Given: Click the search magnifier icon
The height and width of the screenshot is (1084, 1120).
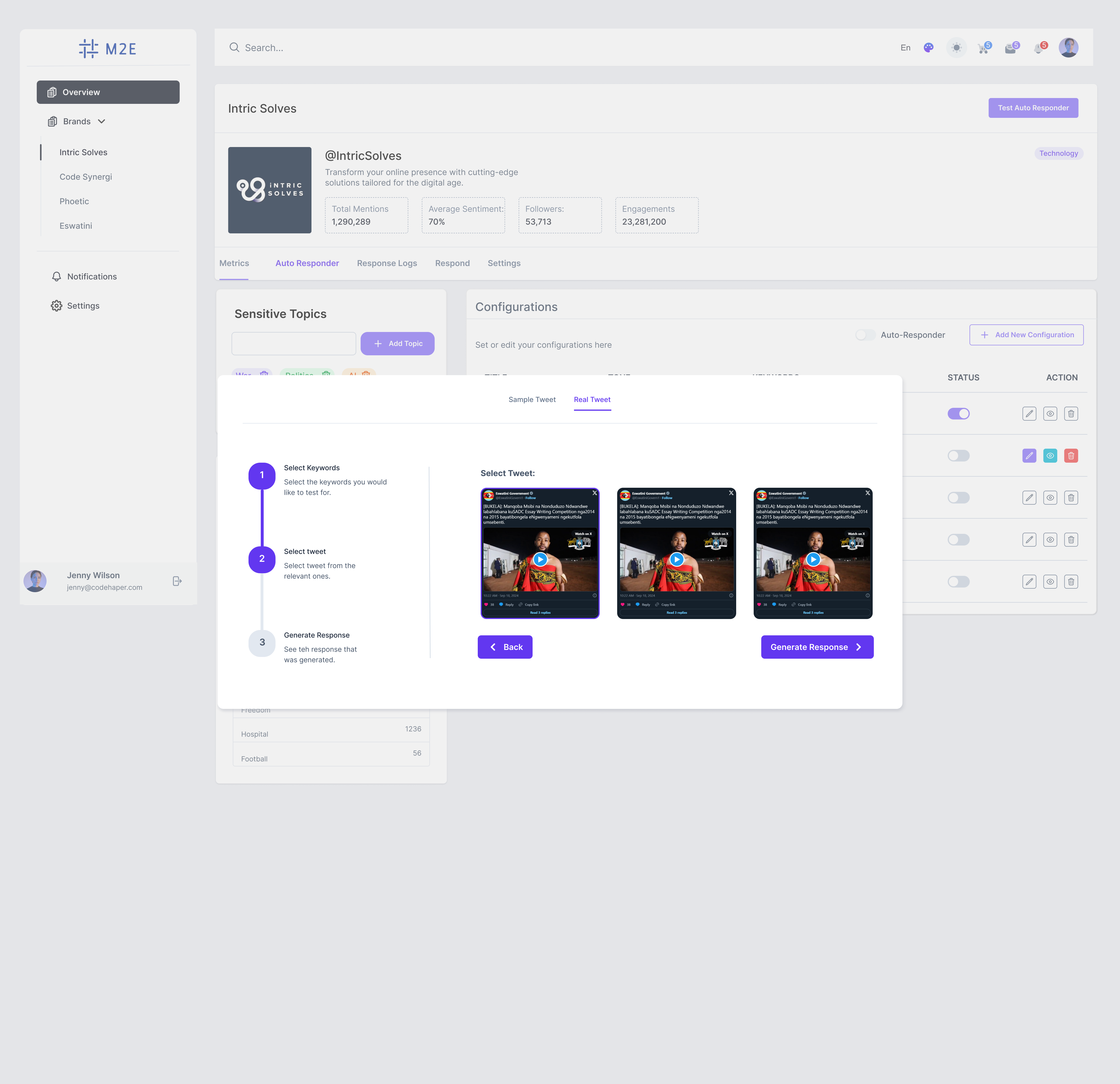Looking at the screenshot, I should 234,48.
